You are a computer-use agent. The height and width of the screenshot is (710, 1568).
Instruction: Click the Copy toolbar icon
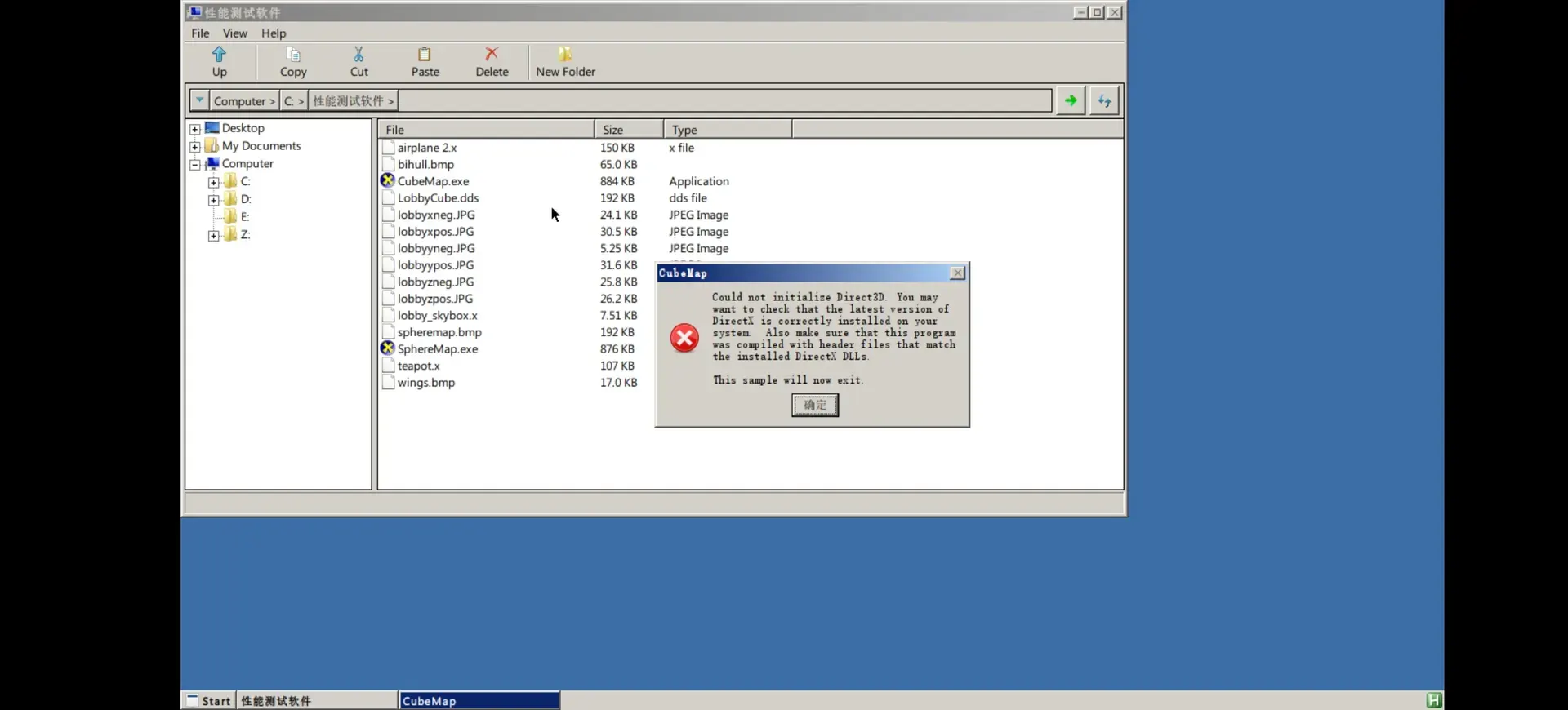point(293,54)
